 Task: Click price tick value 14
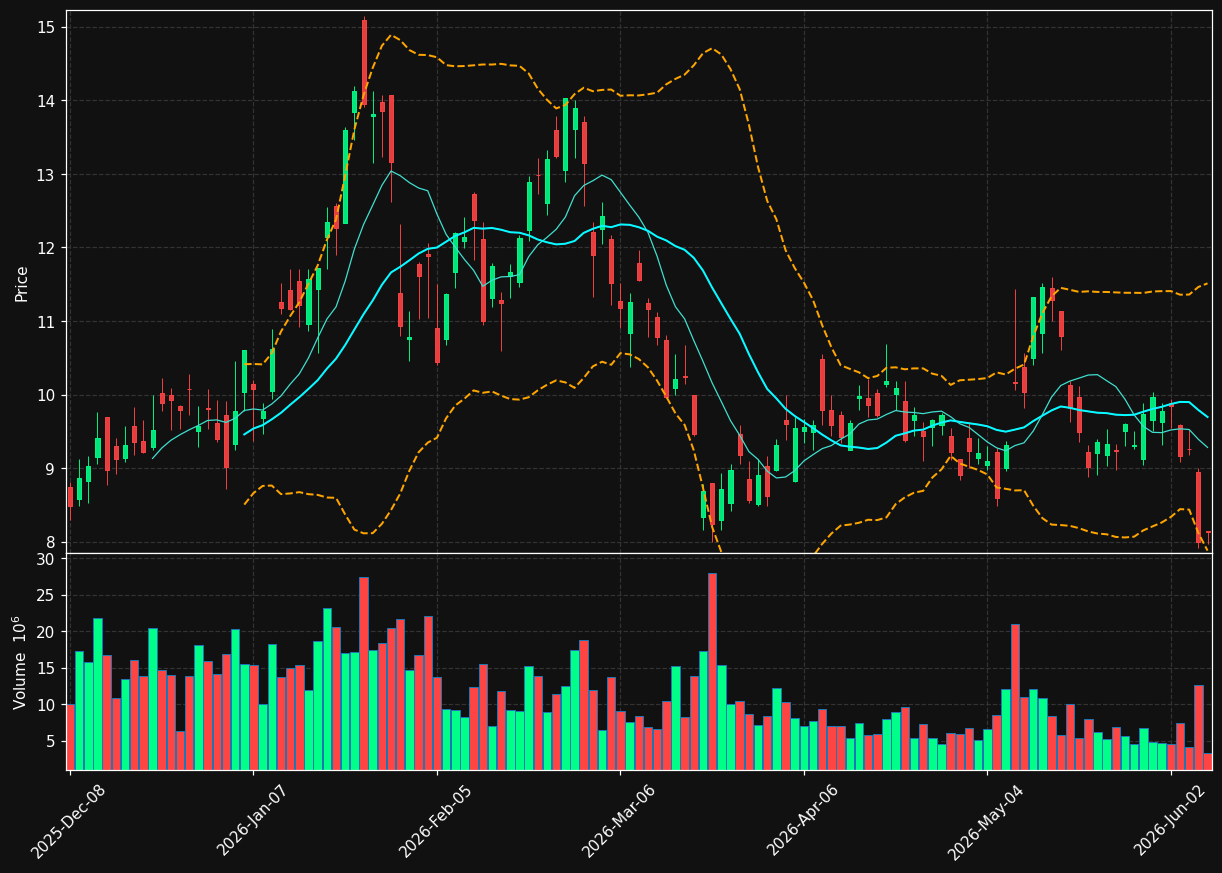tap(46, 101)
